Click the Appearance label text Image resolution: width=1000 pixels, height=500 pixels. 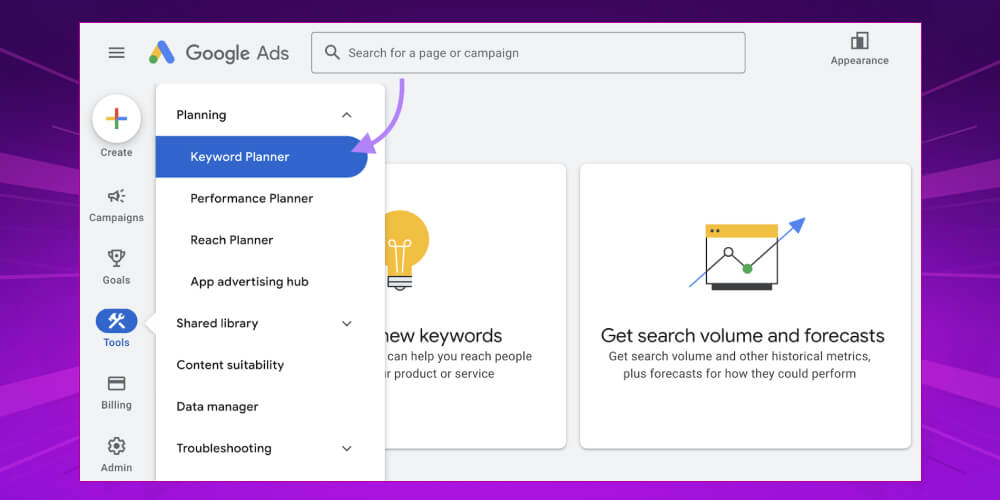859,61
